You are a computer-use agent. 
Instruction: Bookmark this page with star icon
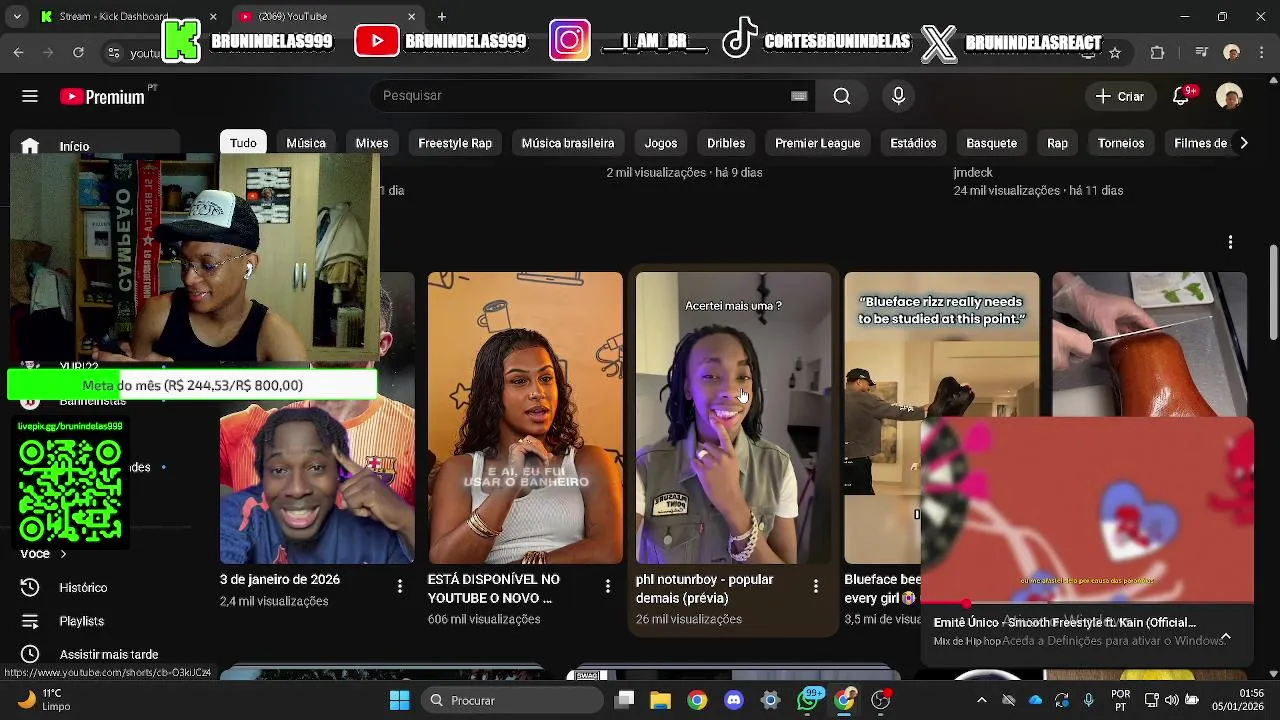tap(1115, 52)
